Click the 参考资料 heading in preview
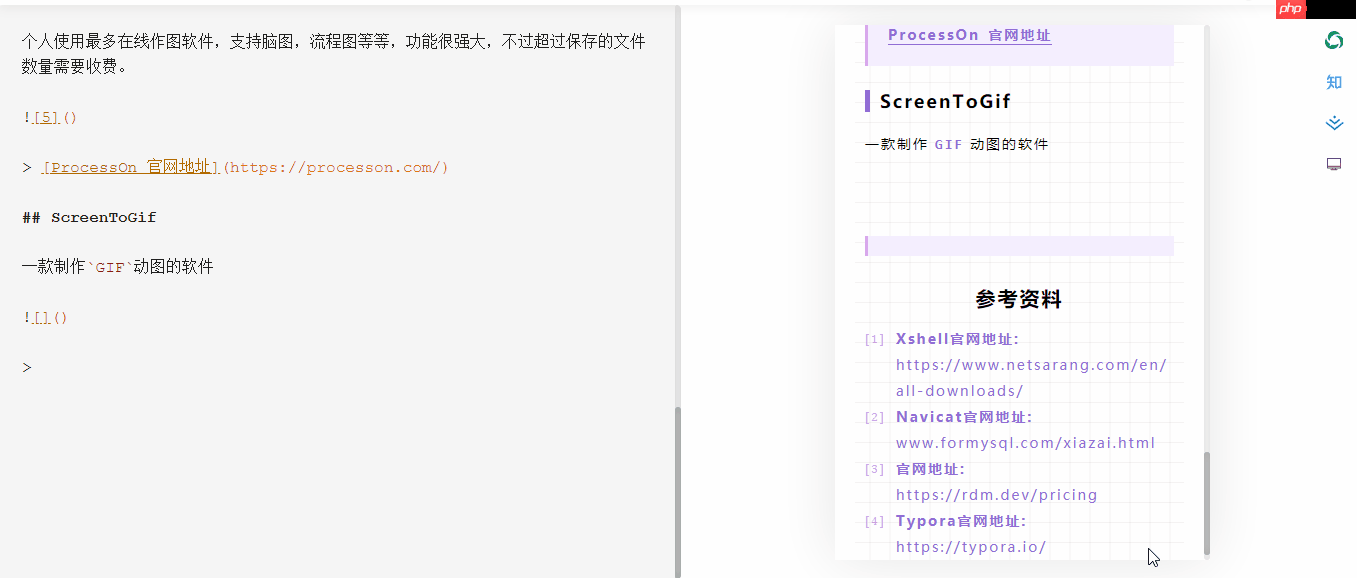The width and height of the screenshot is (1357, 578). tap(1018, 298)
